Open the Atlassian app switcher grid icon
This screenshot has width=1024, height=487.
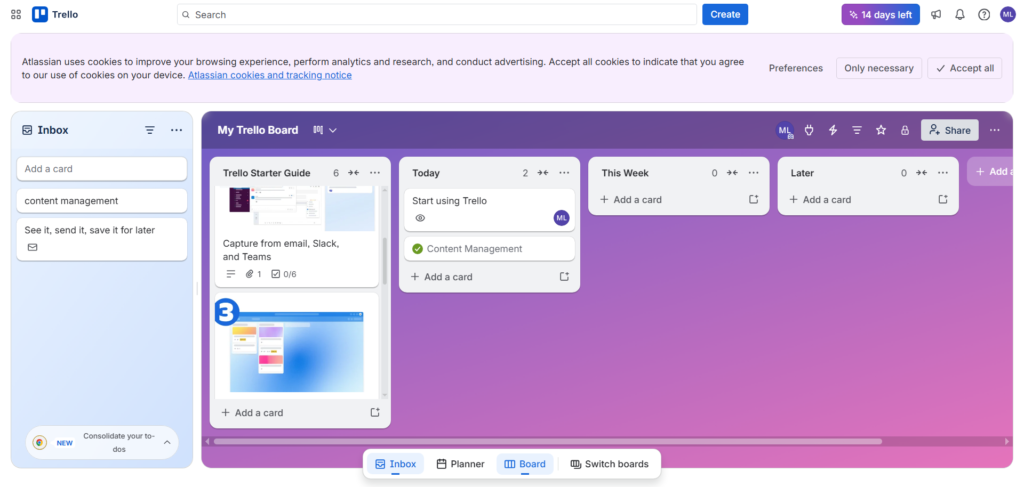16,14
